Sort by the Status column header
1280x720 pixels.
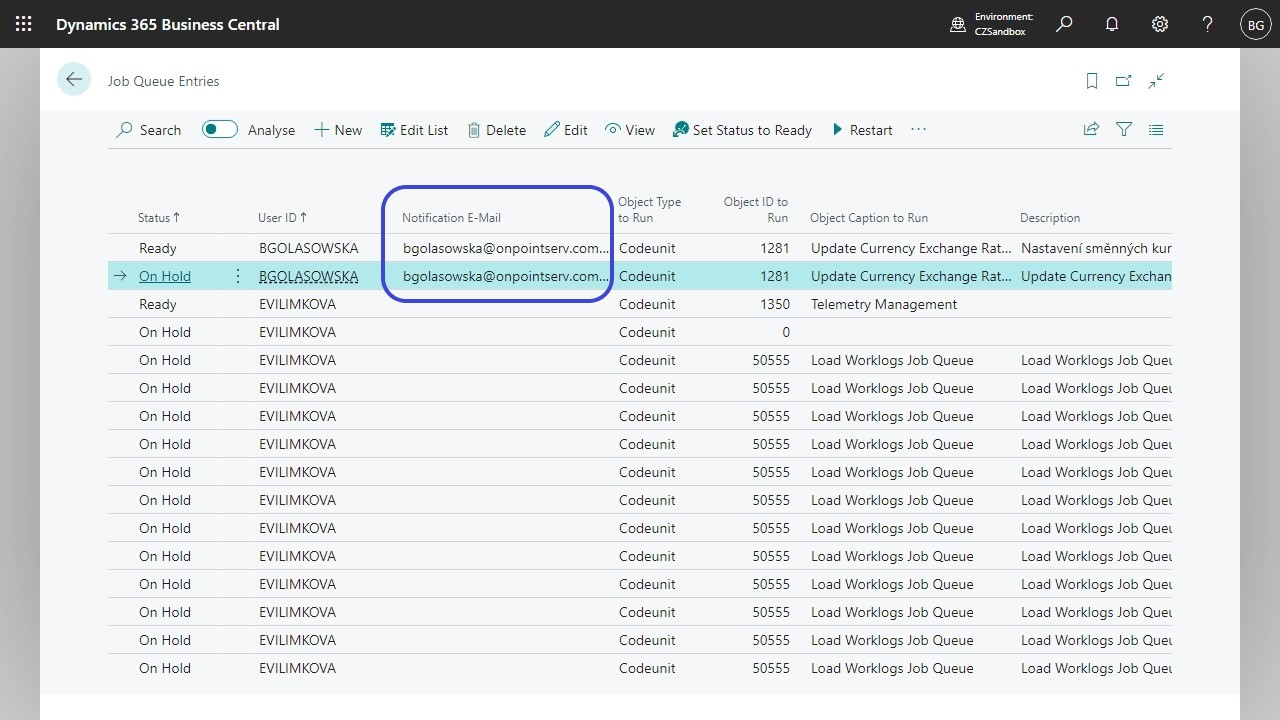click(x=159, y=218)
